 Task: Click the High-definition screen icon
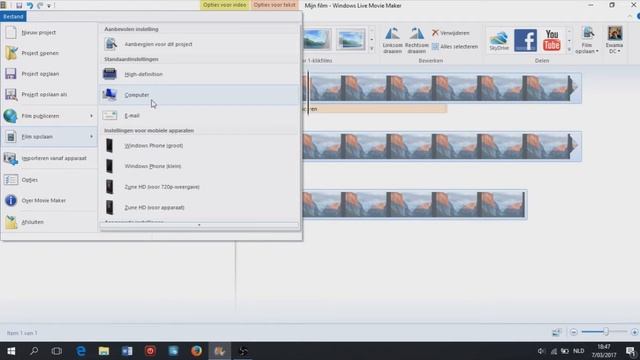tap(109, 74)
